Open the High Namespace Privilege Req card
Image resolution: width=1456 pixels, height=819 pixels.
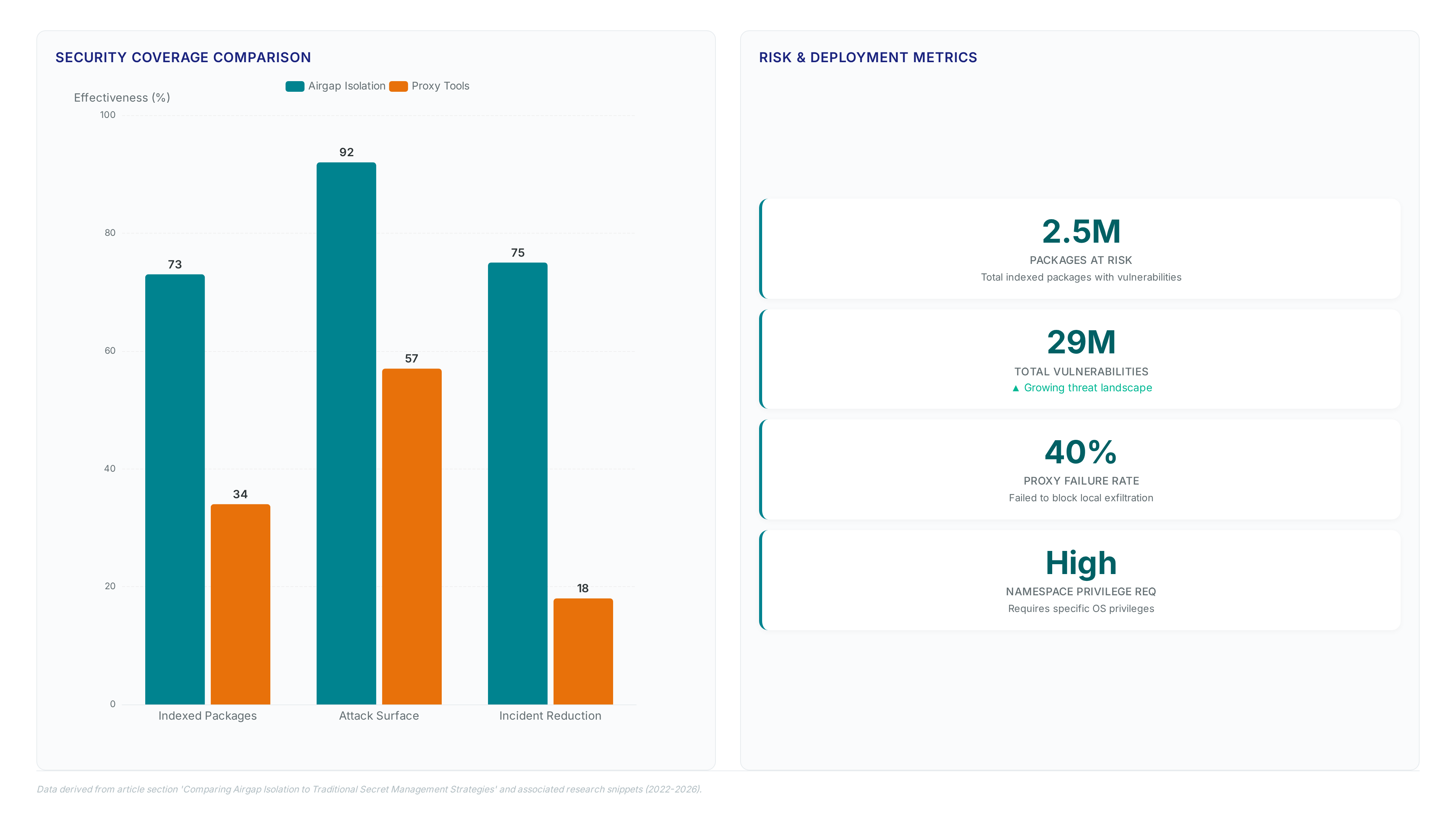[1080, 580]
